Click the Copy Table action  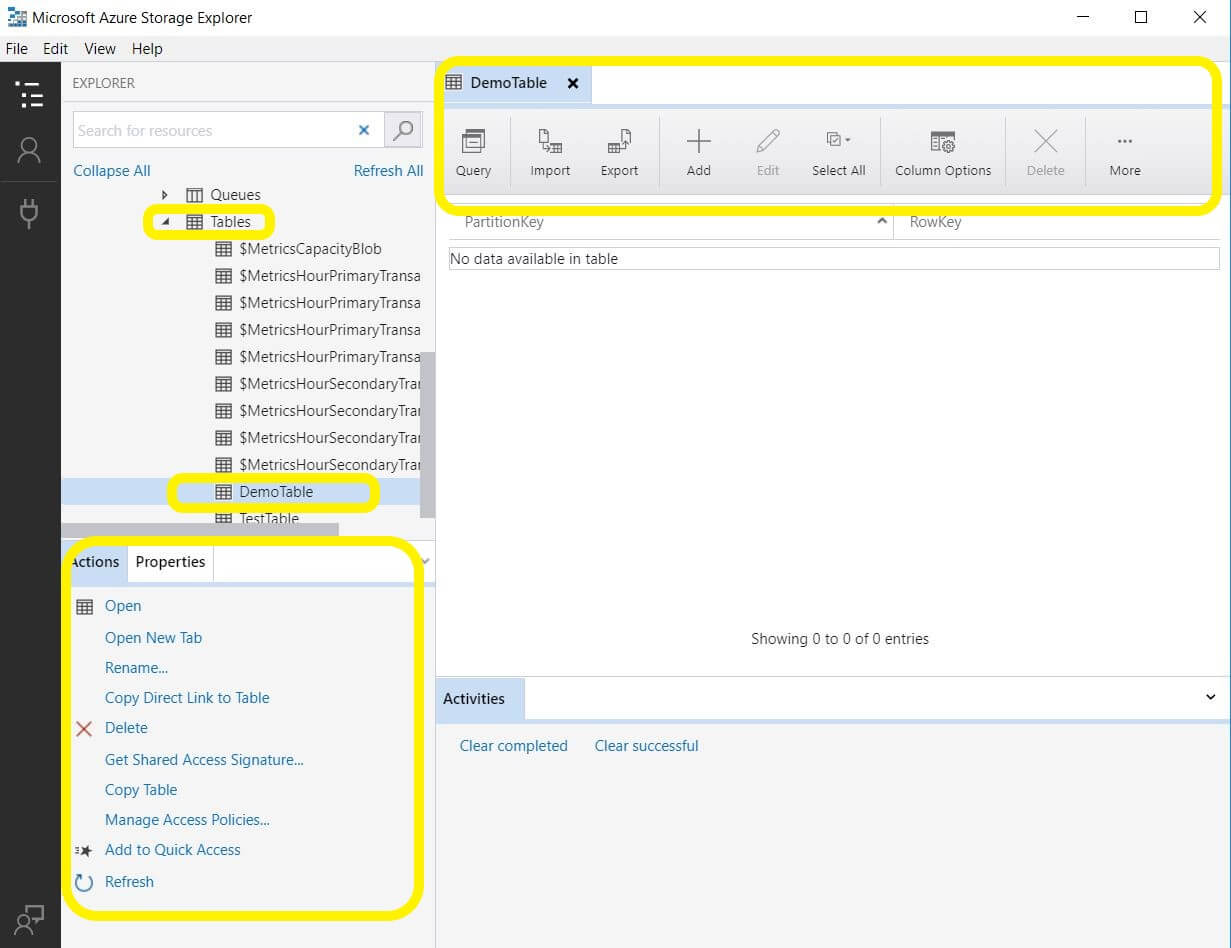[141, 790]
